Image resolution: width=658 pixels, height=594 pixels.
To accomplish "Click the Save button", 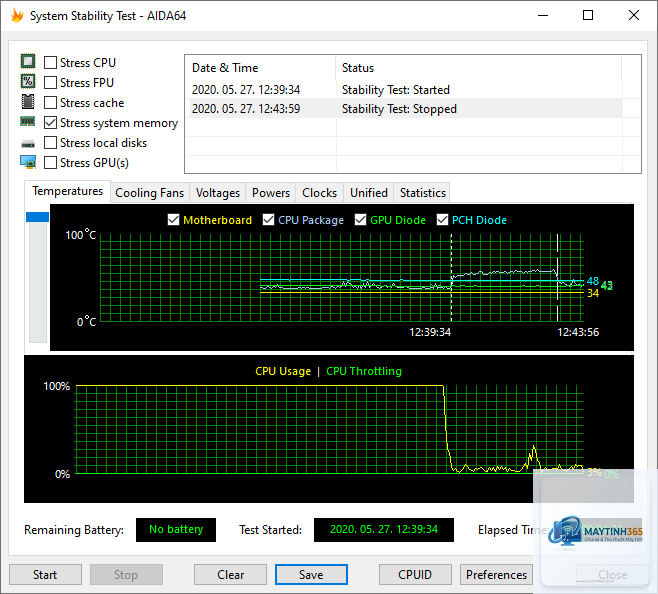I will [x=311, y=574].
